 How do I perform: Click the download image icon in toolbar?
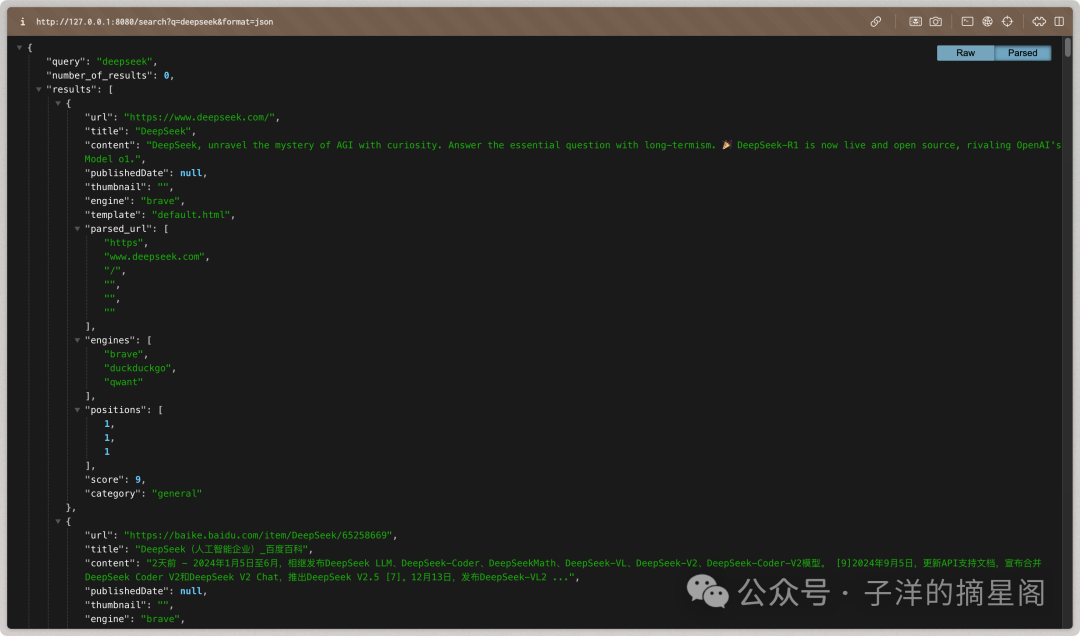[915, 22]
